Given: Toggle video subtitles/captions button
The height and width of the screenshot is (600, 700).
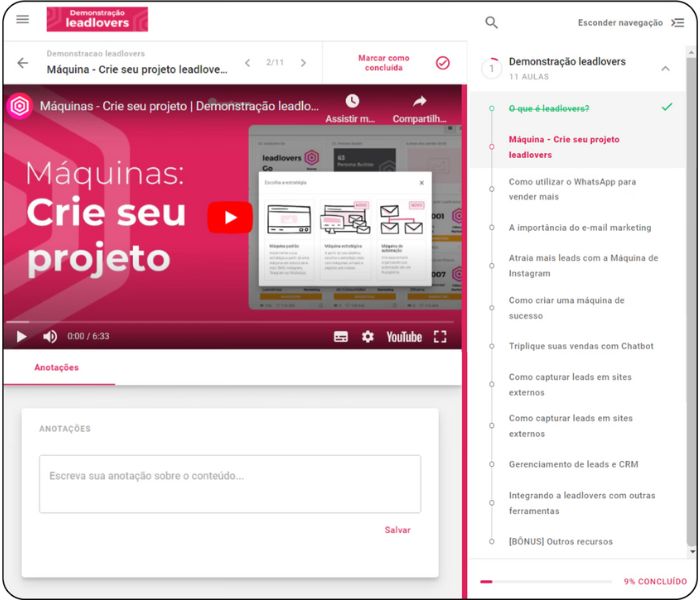Looking at the screenshot, I should (340, 337).
